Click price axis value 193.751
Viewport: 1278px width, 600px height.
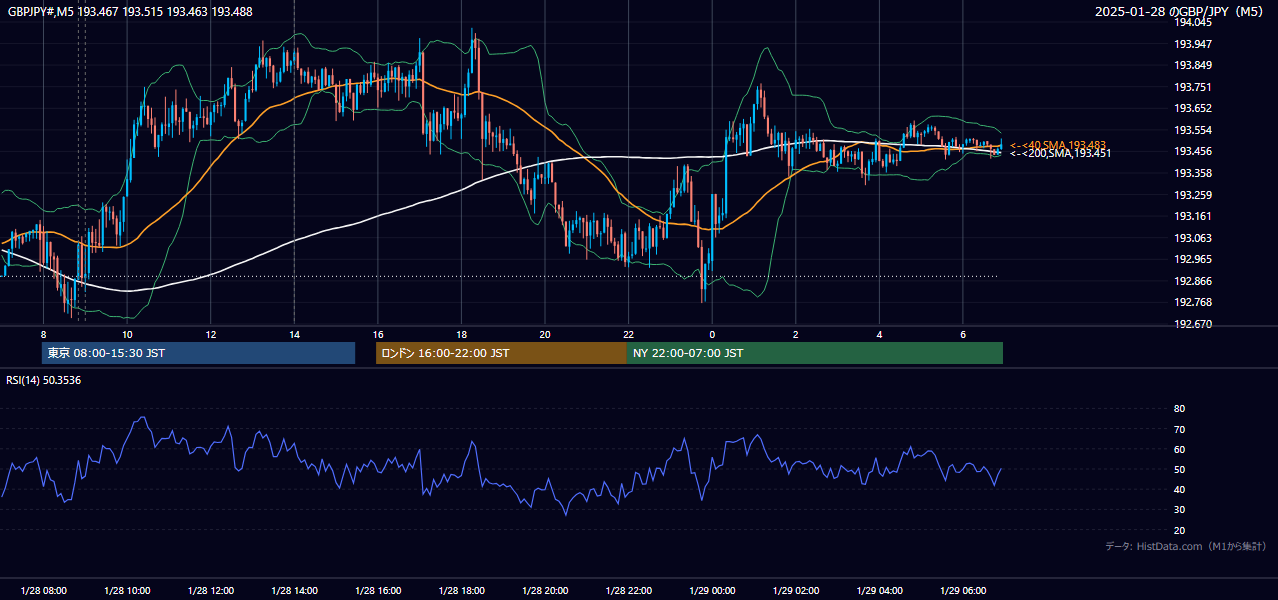(1192, 87)
